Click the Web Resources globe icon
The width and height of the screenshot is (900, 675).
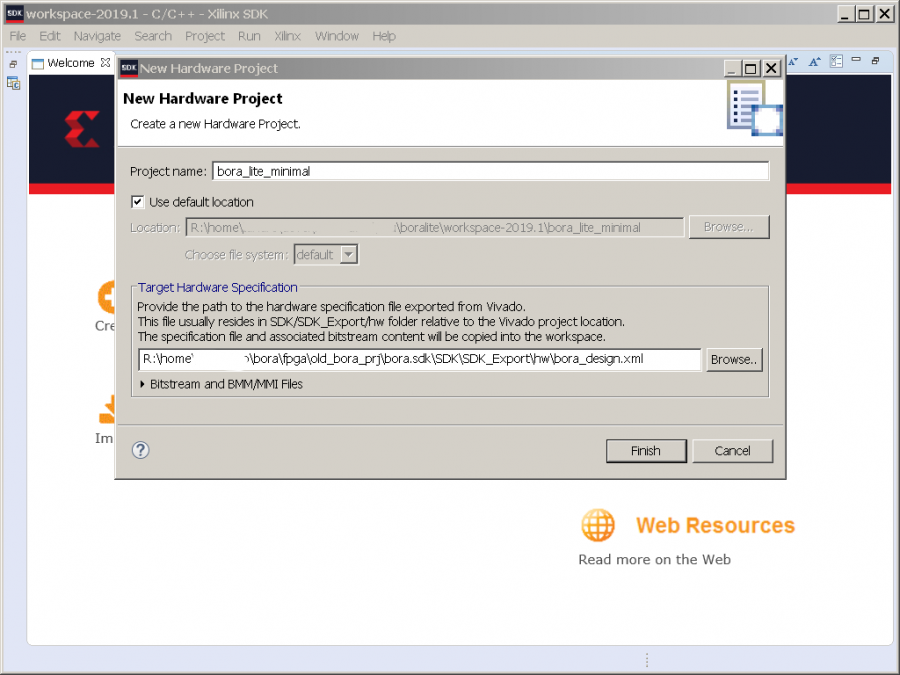point(598,525)
